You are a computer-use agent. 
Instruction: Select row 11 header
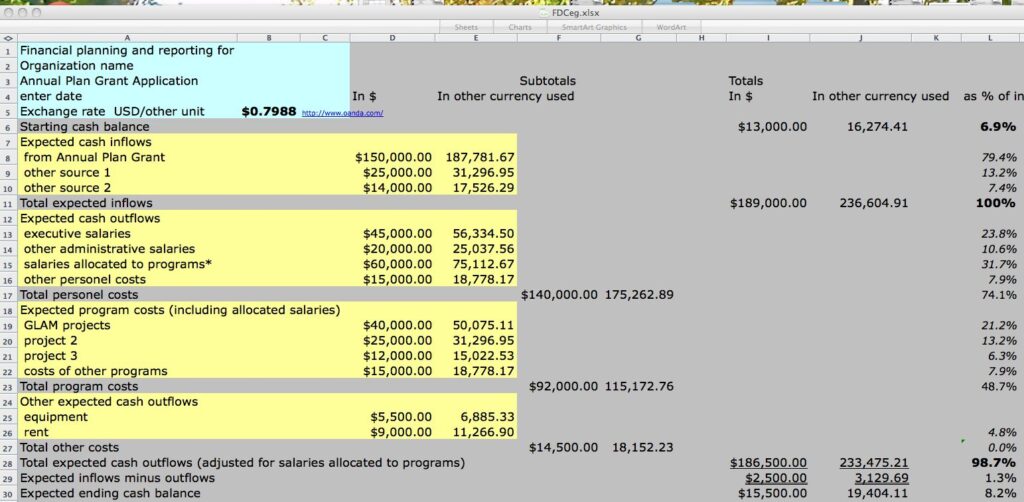pos(8,203)
